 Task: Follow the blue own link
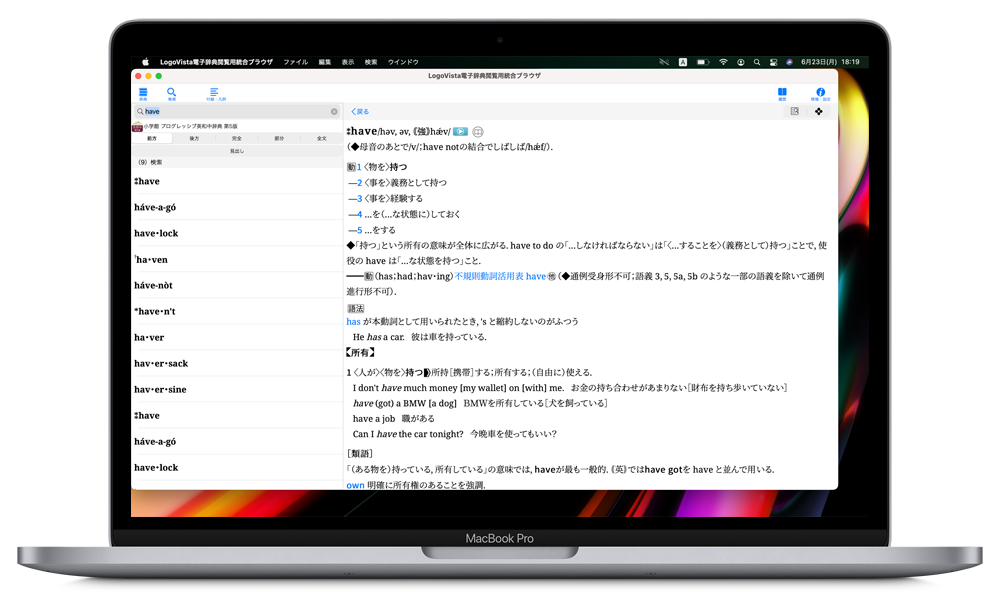[x=355, y=485]
